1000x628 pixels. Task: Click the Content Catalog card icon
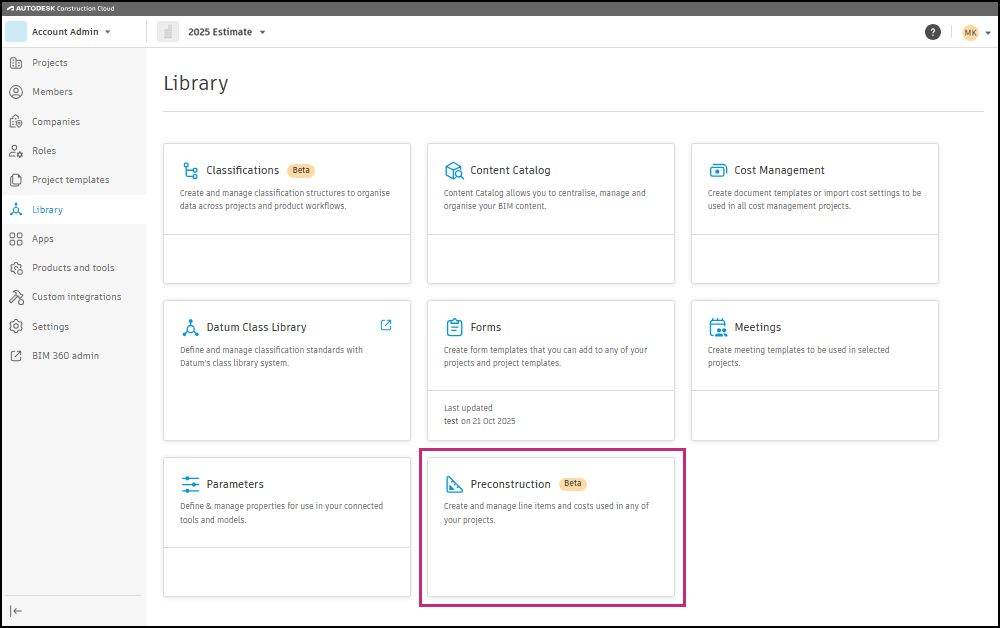pos(454,170)
